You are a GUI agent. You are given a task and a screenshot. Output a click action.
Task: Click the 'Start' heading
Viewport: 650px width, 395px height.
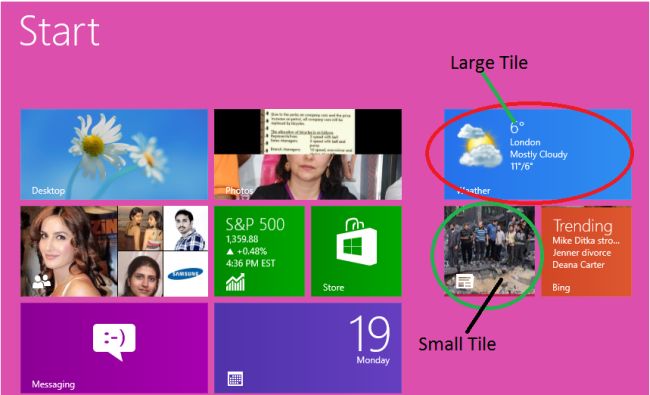(x=59, y=31)
